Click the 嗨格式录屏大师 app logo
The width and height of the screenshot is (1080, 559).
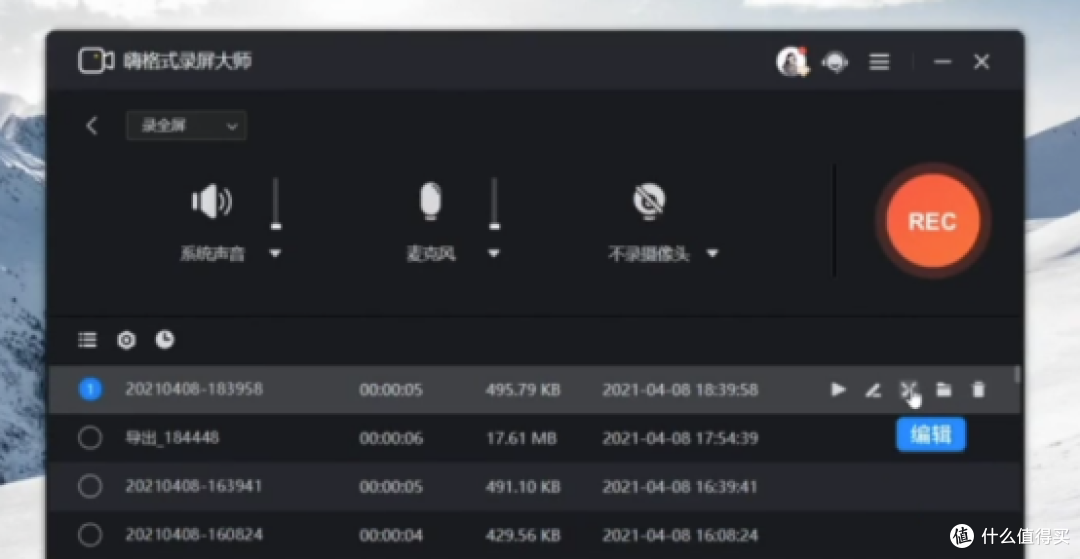96,61
